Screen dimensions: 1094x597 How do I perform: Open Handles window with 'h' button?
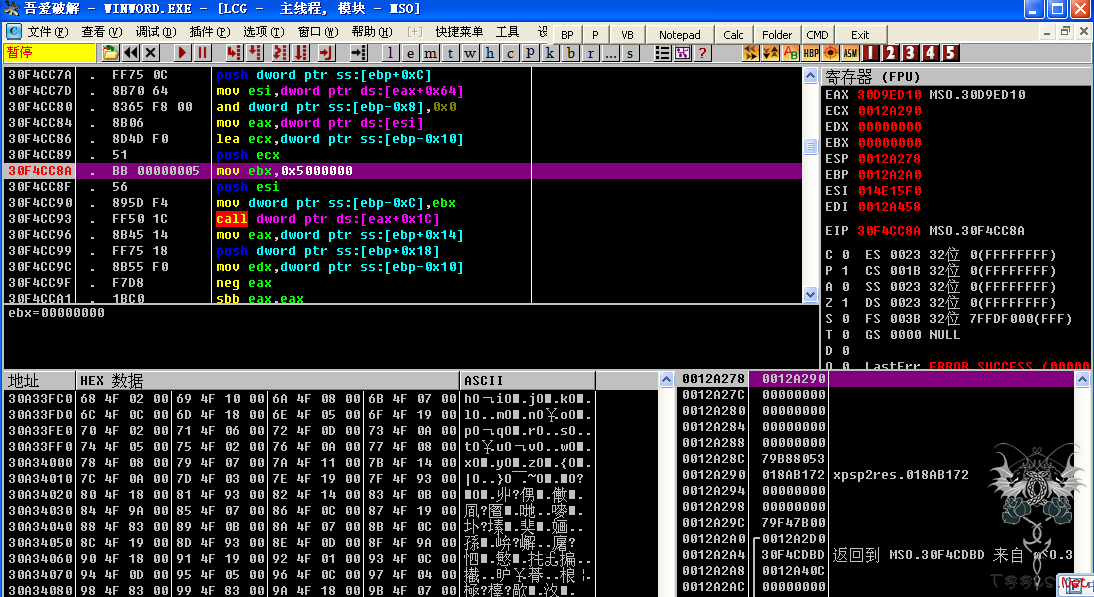[490, 53]
